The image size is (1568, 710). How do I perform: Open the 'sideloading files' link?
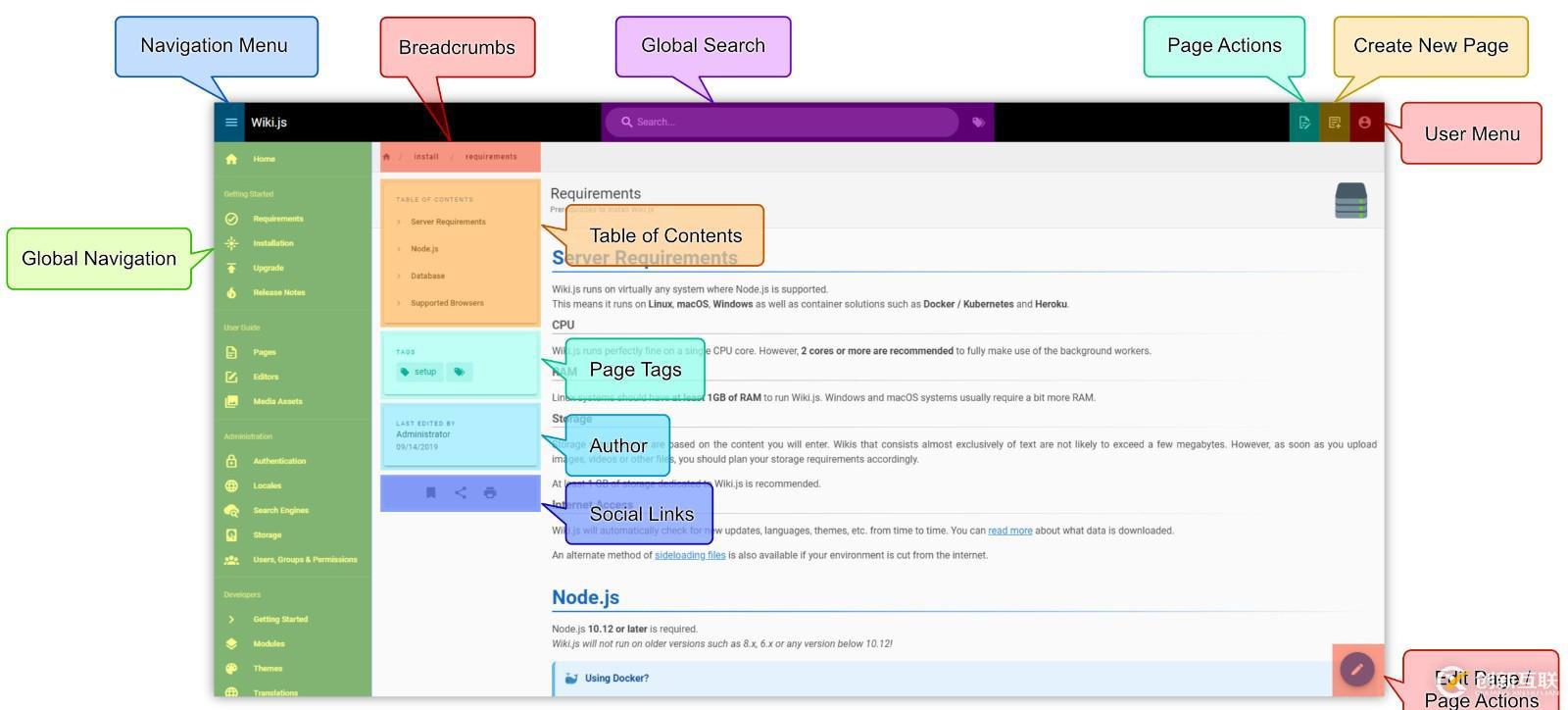pos(690,555)
